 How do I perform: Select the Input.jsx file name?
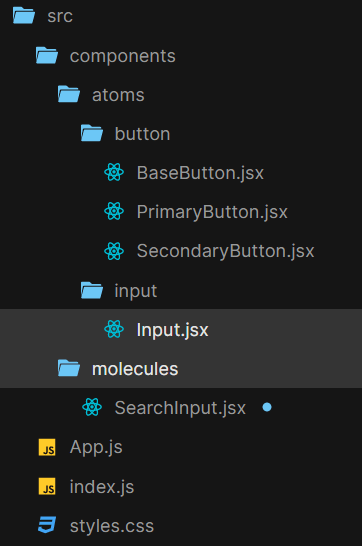[173, 330]
